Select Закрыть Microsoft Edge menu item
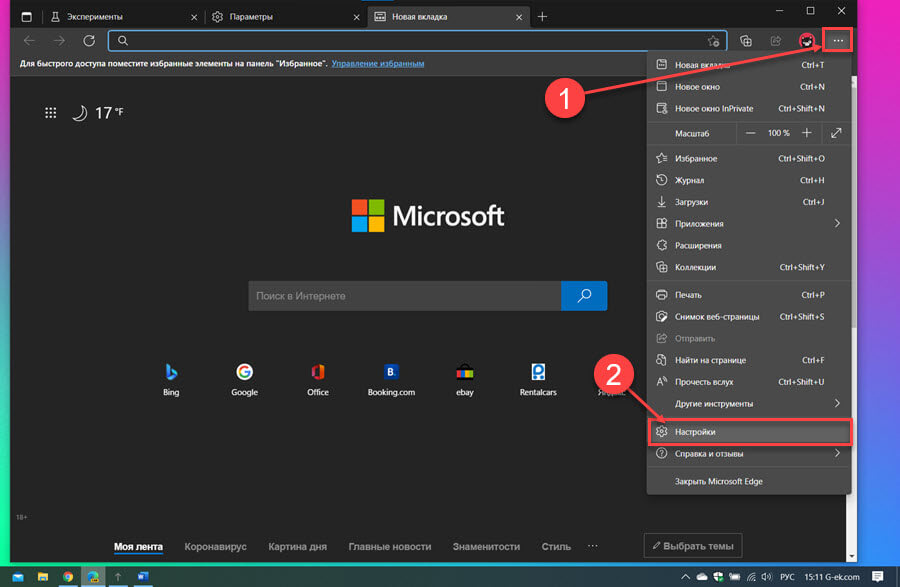900x587 pixels. click(748, 481)
